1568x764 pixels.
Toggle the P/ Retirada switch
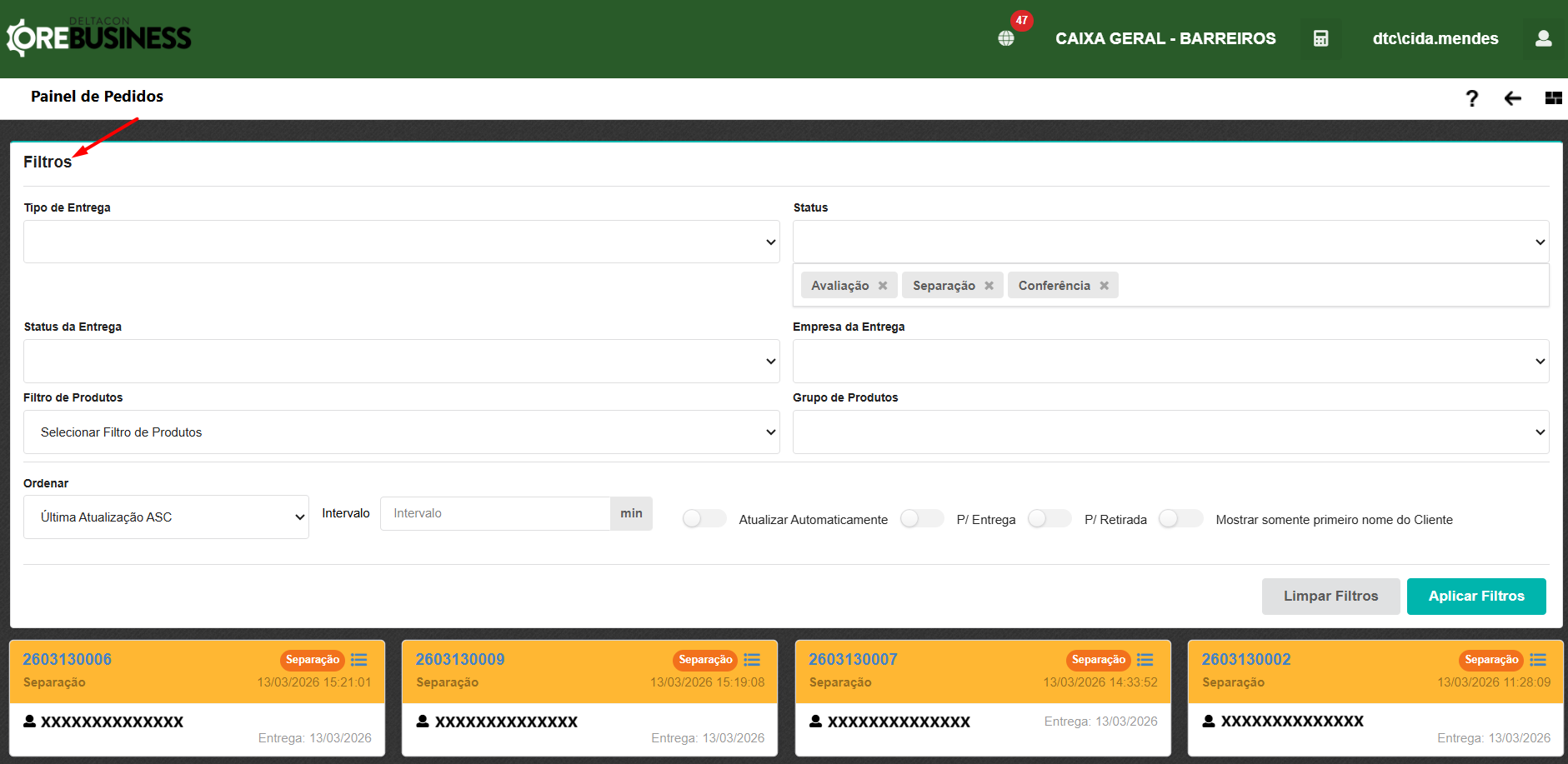(x=1049, y=519)
